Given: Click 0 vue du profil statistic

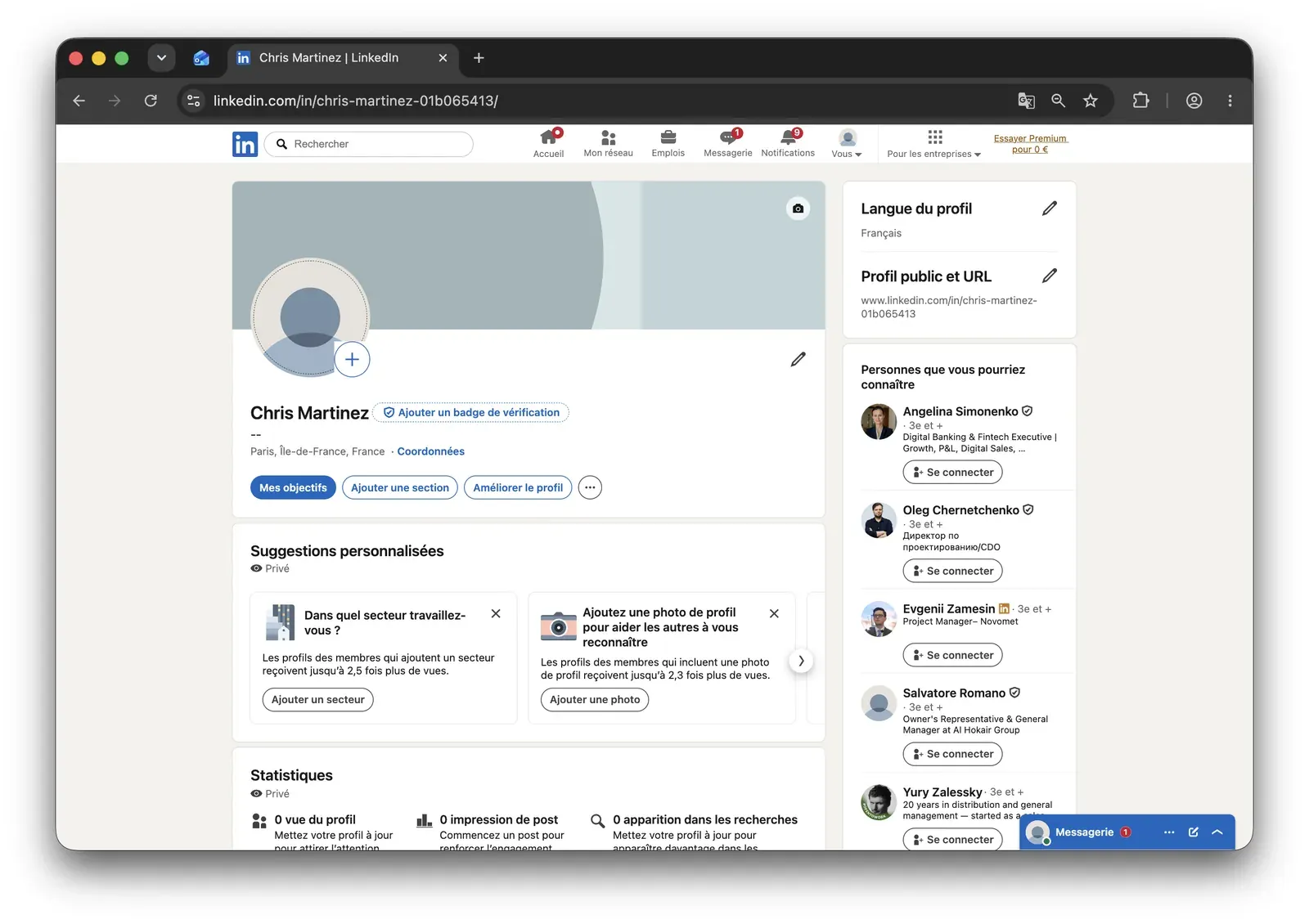Looking at the screenshot, I should (315, 820).
